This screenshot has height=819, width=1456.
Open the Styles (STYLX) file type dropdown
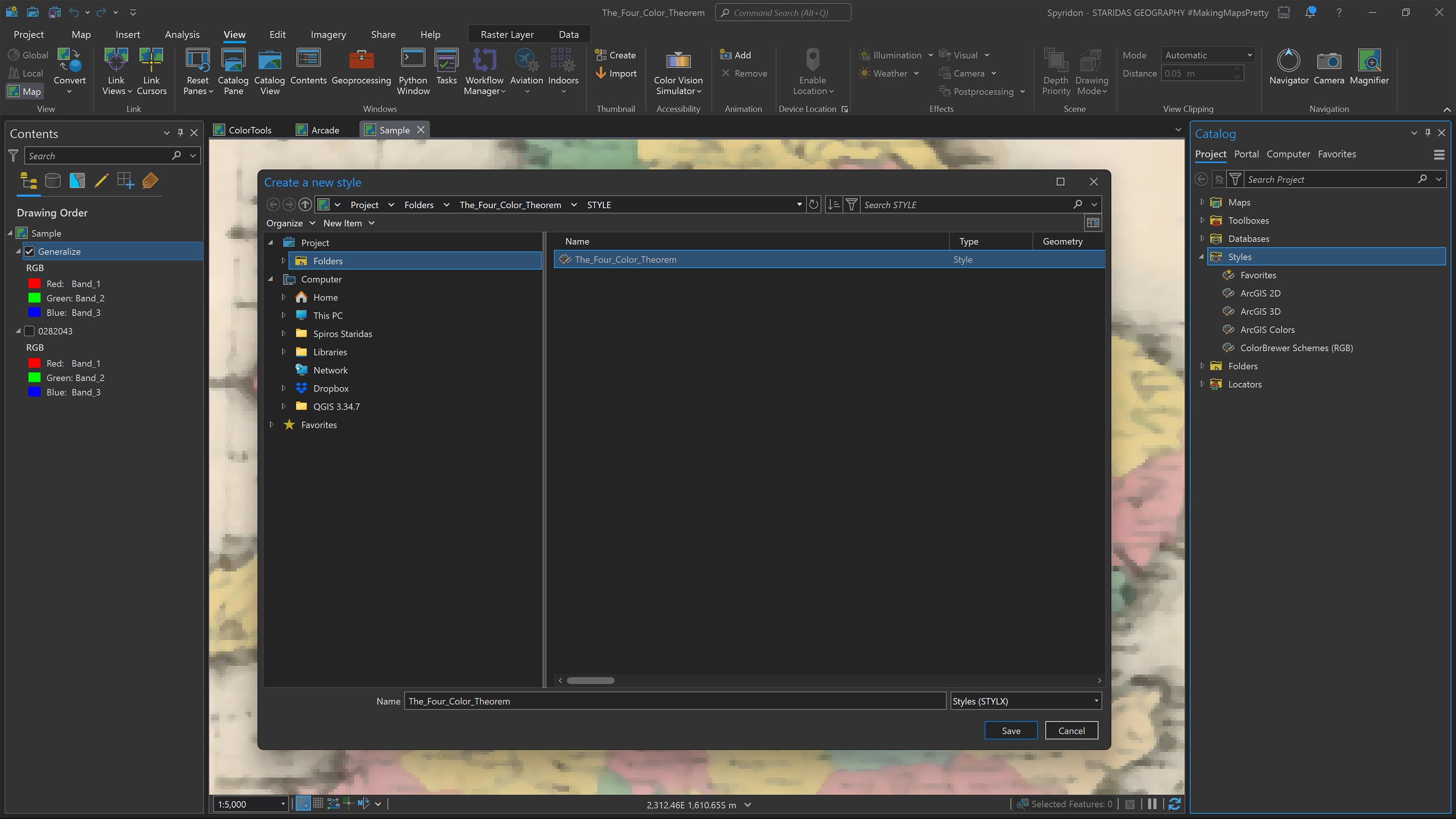click(x=1025, y=701)
